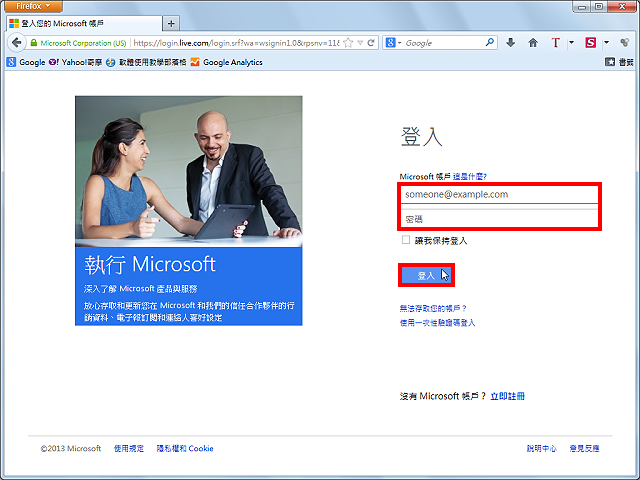Open a new tab with plus button
640x480 pixels.
[x=171, y=24]
